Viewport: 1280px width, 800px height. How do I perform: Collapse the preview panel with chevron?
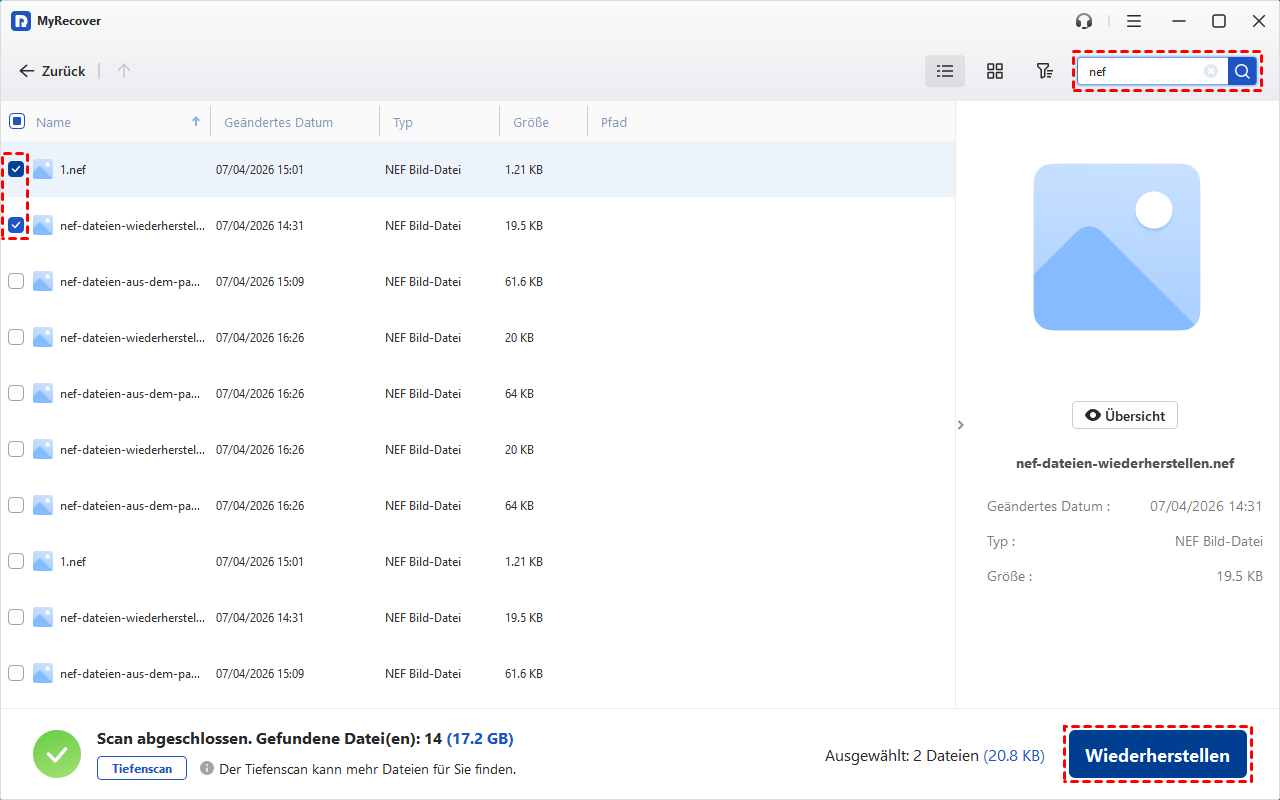(961, 425)
